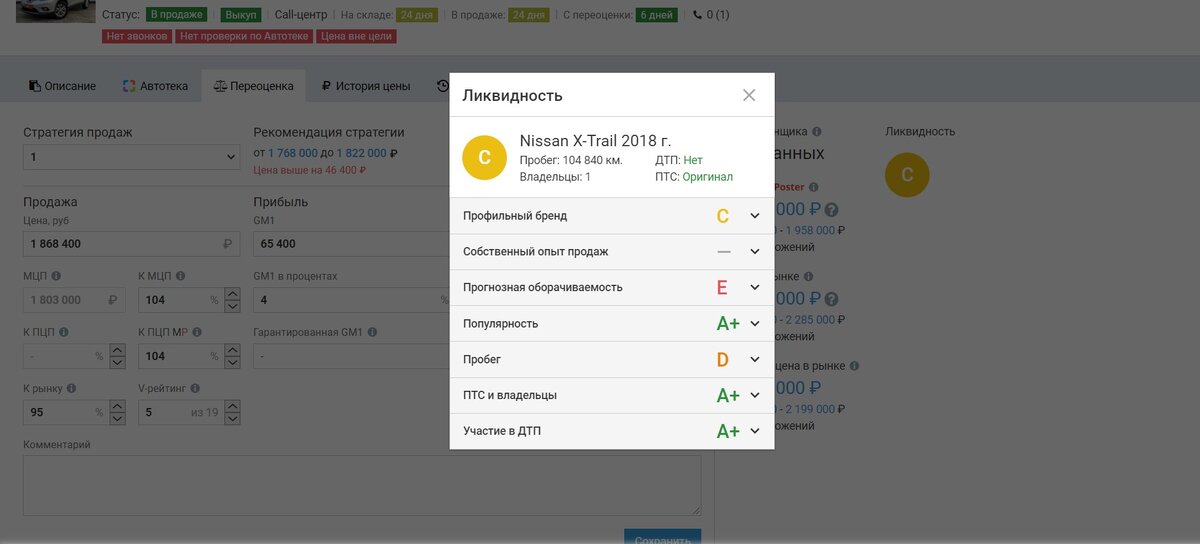Click the Автотека logo icon
The width and height of the screenshot is (1200, 544).
click(x=128, y=86)
